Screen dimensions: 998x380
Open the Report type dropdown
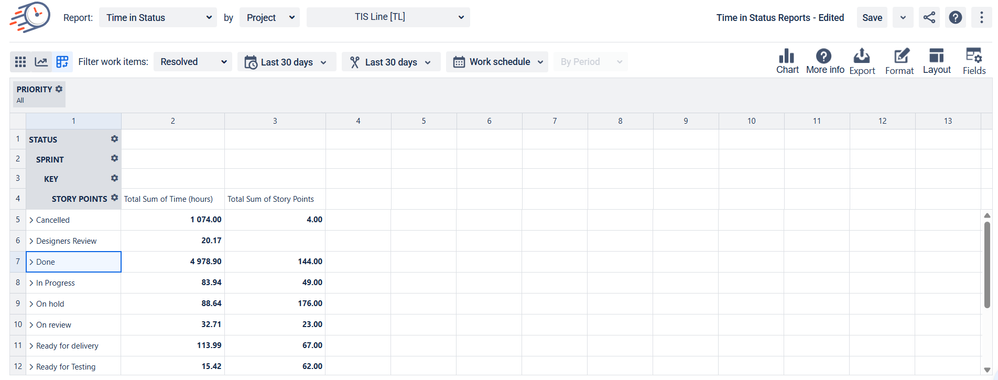(158, 18)
